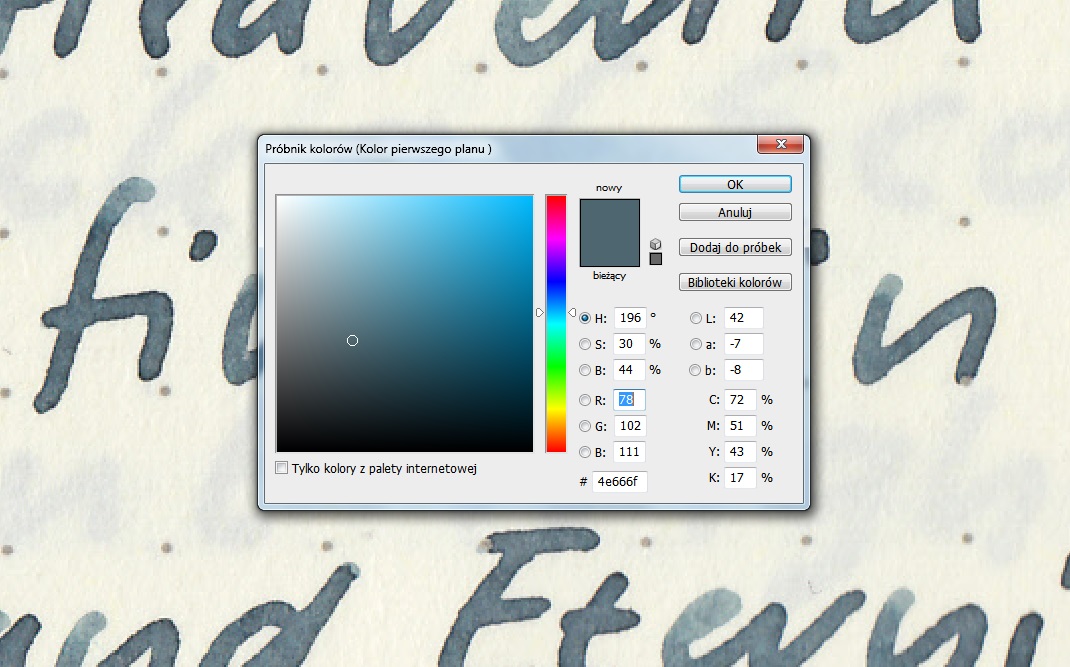Click the hex color field 4e666f
Viewport: 1070px width, 667px height.
(620, 482)
